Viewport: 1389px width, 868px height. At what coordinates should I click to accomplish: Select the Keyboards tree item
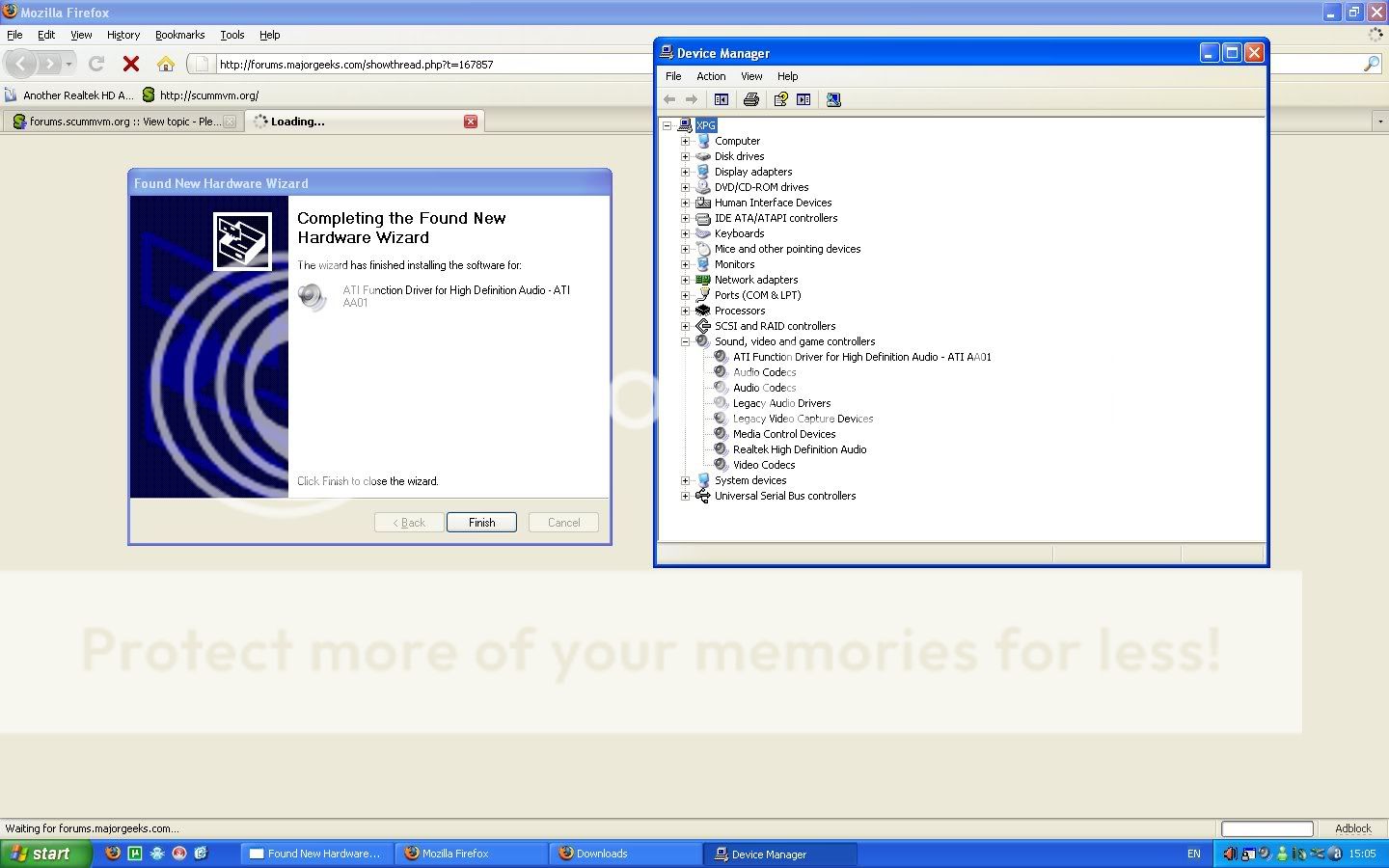(739, 233)
